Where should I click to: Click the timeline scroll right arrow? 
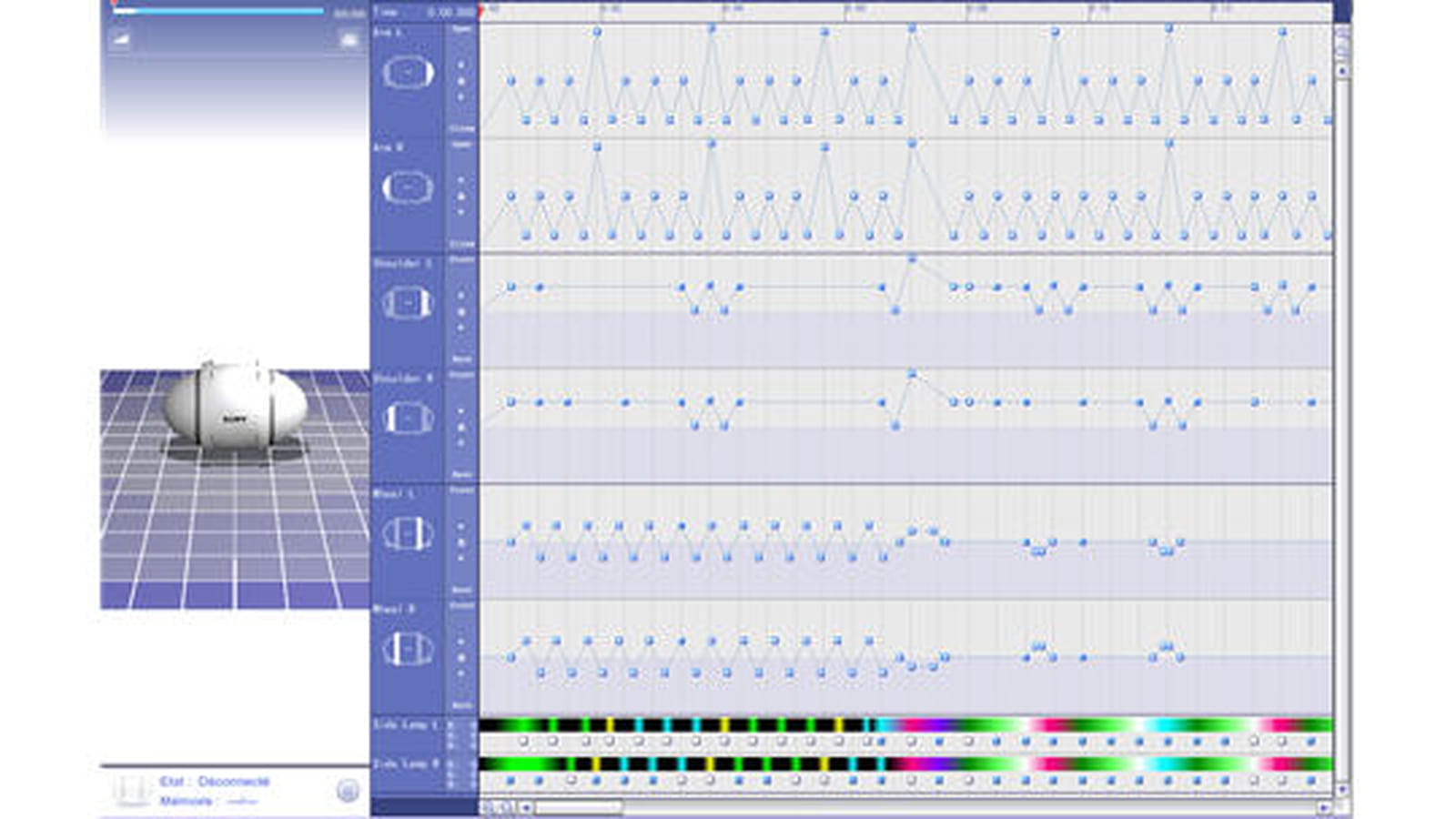coord(1324,807)
